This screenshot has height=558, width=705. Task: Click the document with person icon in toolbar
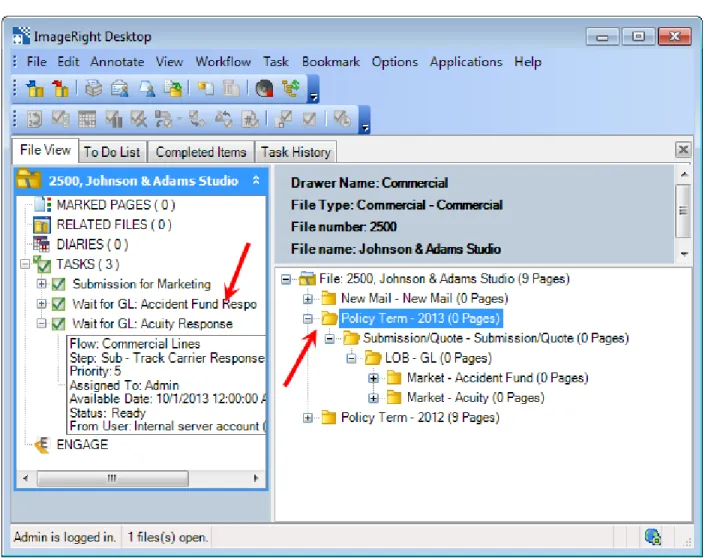point(147,89)
